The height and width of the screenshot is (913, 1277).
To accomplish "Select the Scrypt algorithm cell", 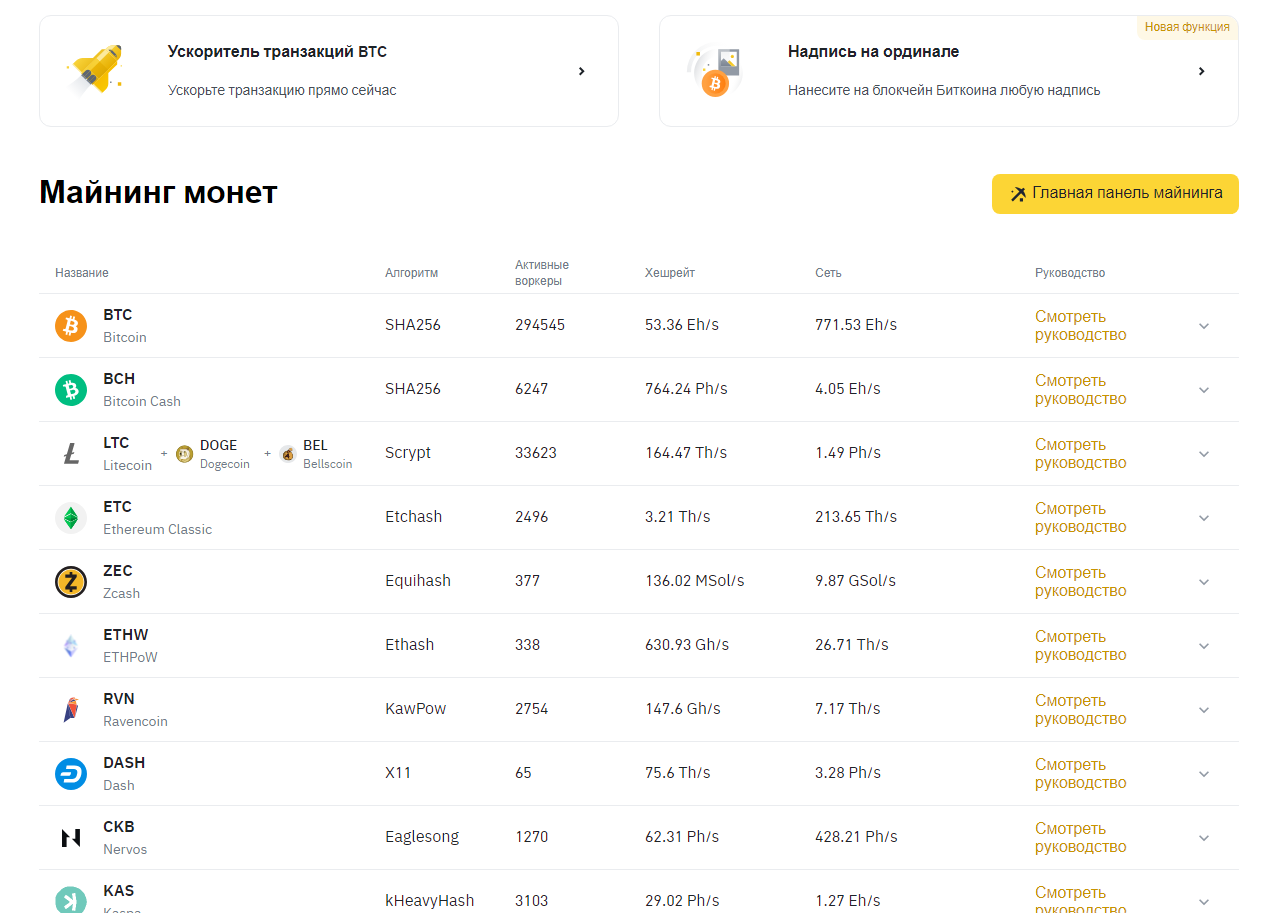I will pyautogui.click(x=408, y=453).
